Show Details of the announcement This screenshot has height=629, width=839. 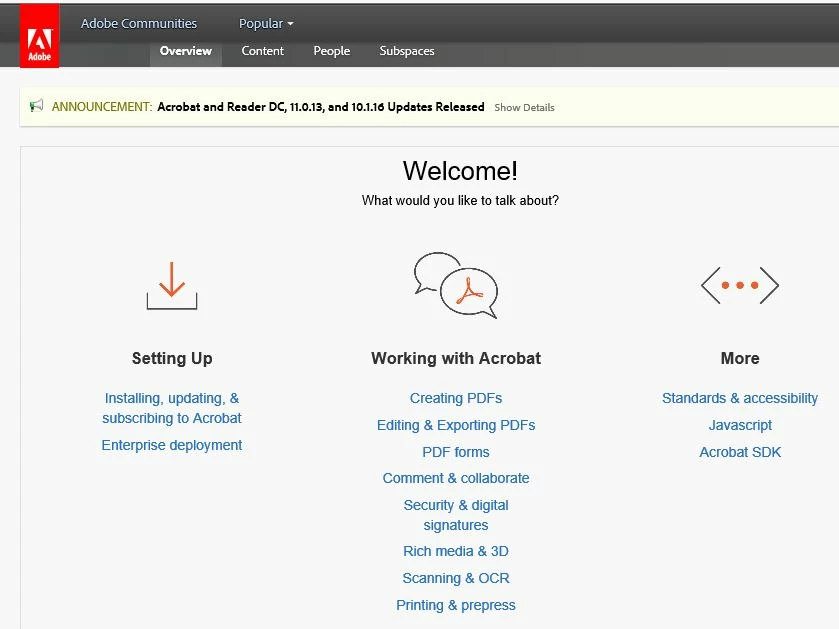coord(524,108)
